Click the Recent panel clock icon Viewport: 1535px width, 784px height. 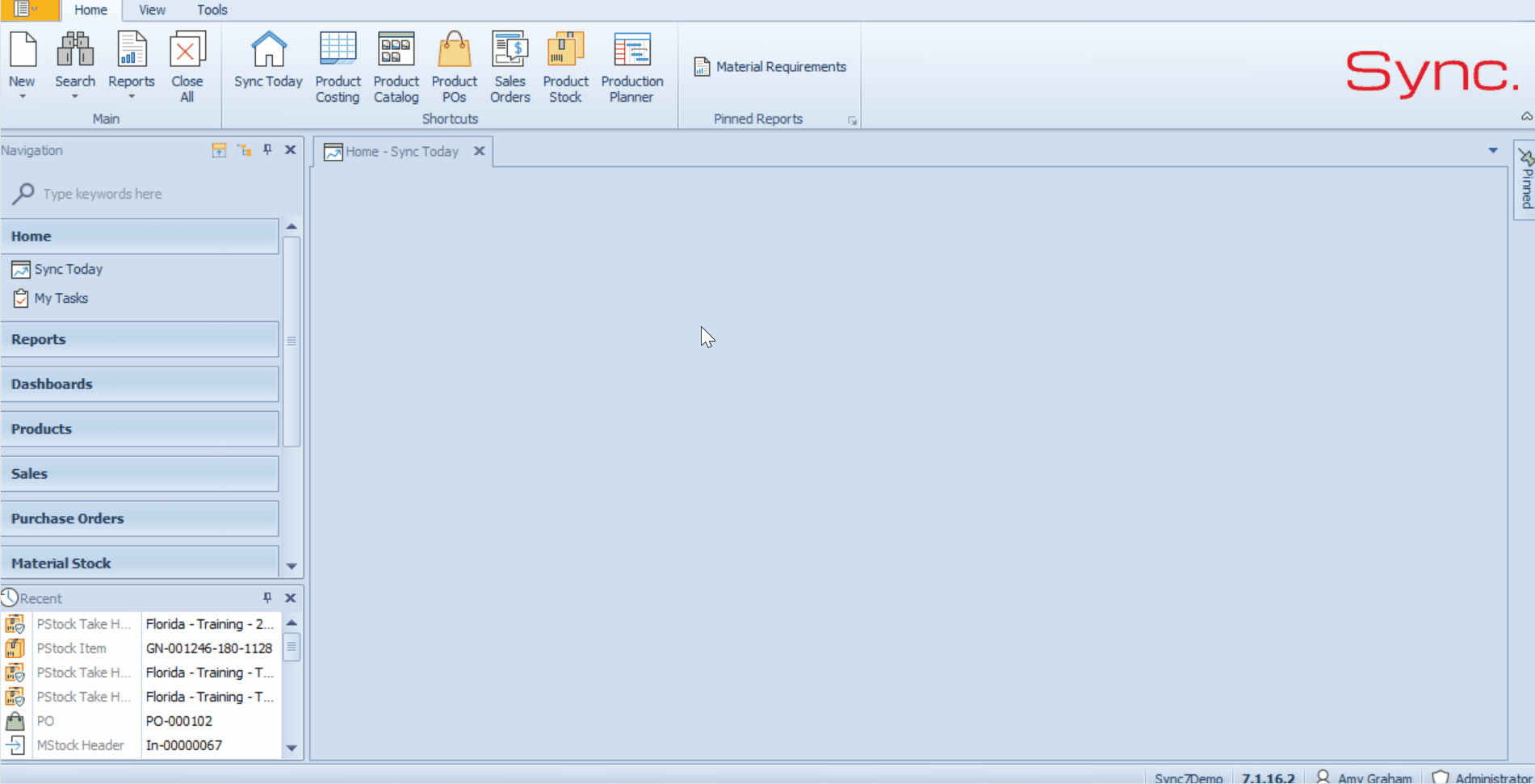pos(10,598)
